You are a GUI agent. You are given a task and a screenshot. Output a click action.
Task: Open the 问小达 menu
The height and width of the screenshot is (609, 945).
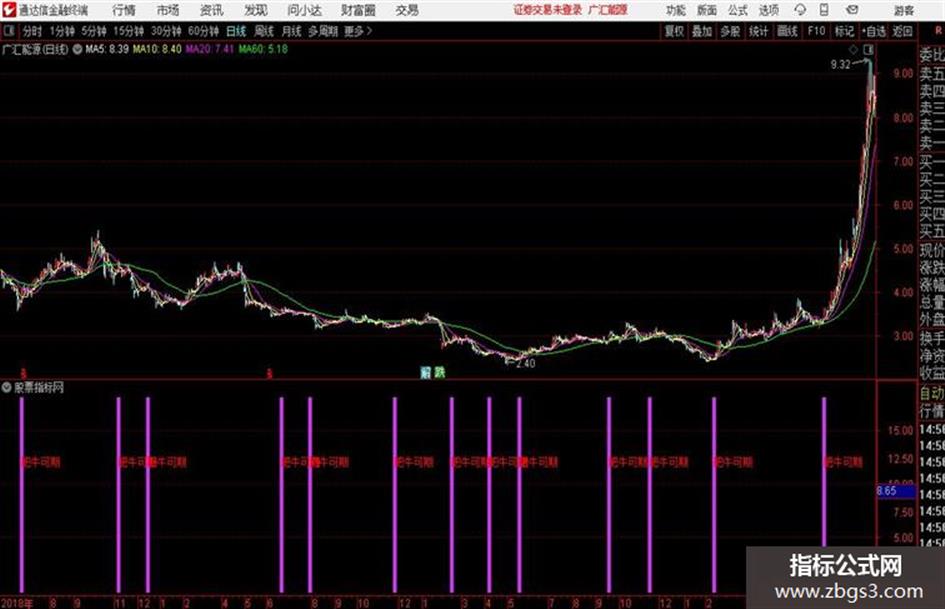click(x=304, y=10)
